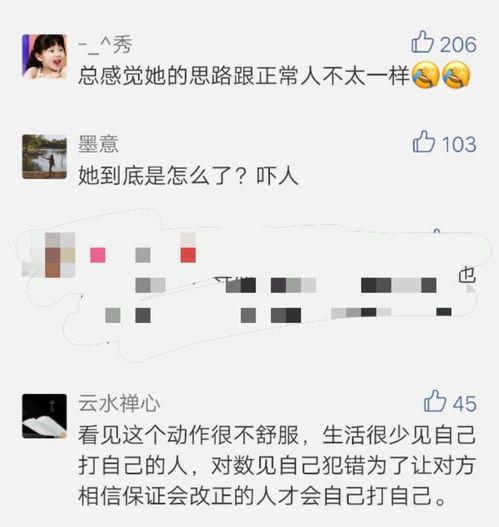Click the visible 也 character in the blurred comment
The width and height of the screenshot is (499, 527).
point(467,276)
